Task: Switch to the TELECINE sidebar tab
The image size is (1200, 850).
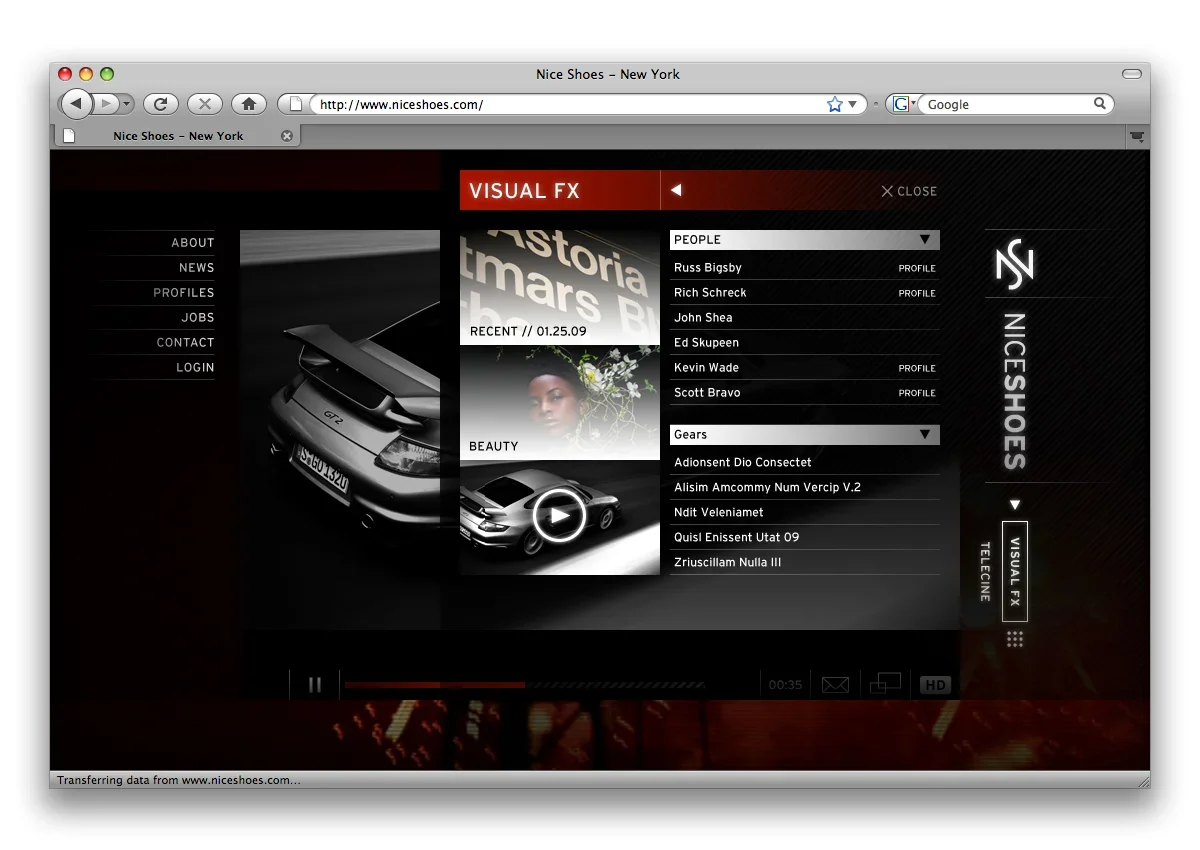Action: pos(984,570)
